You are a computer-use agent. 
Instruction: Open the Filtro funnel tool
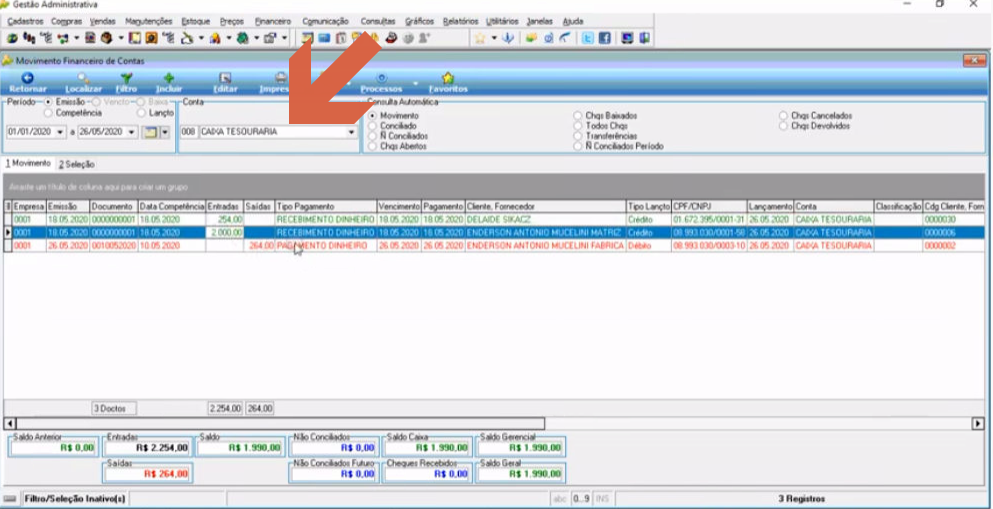pos(127,83)
